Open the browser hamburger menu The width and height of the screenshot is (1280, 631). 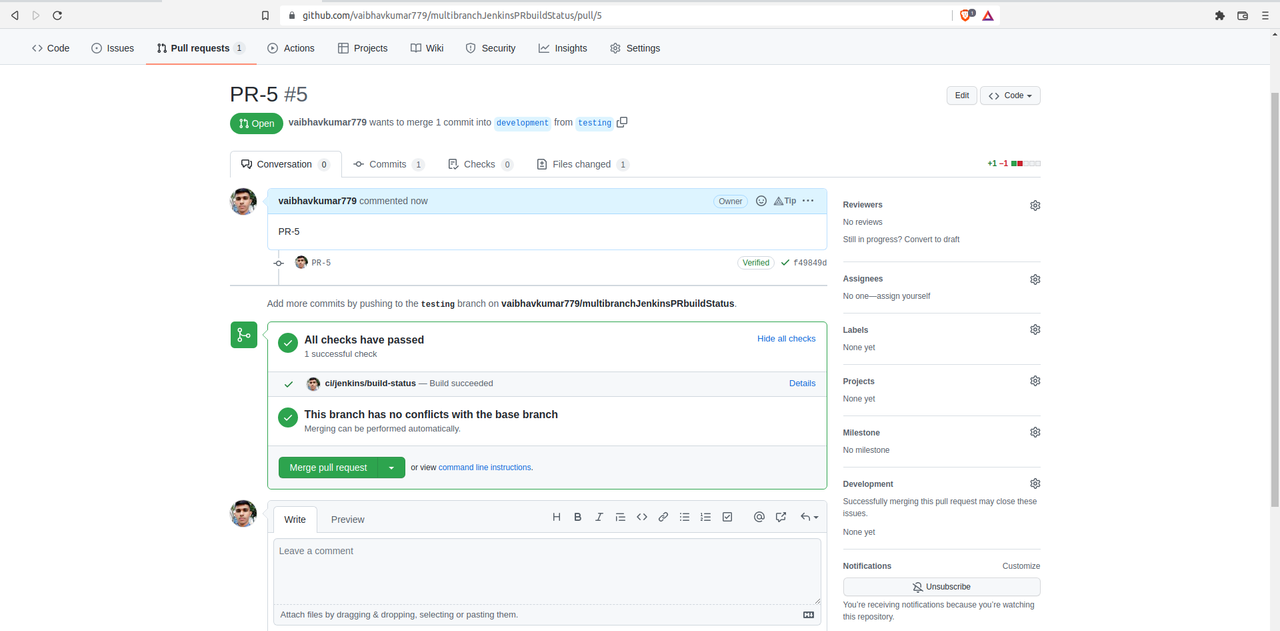coord(1265,15)
